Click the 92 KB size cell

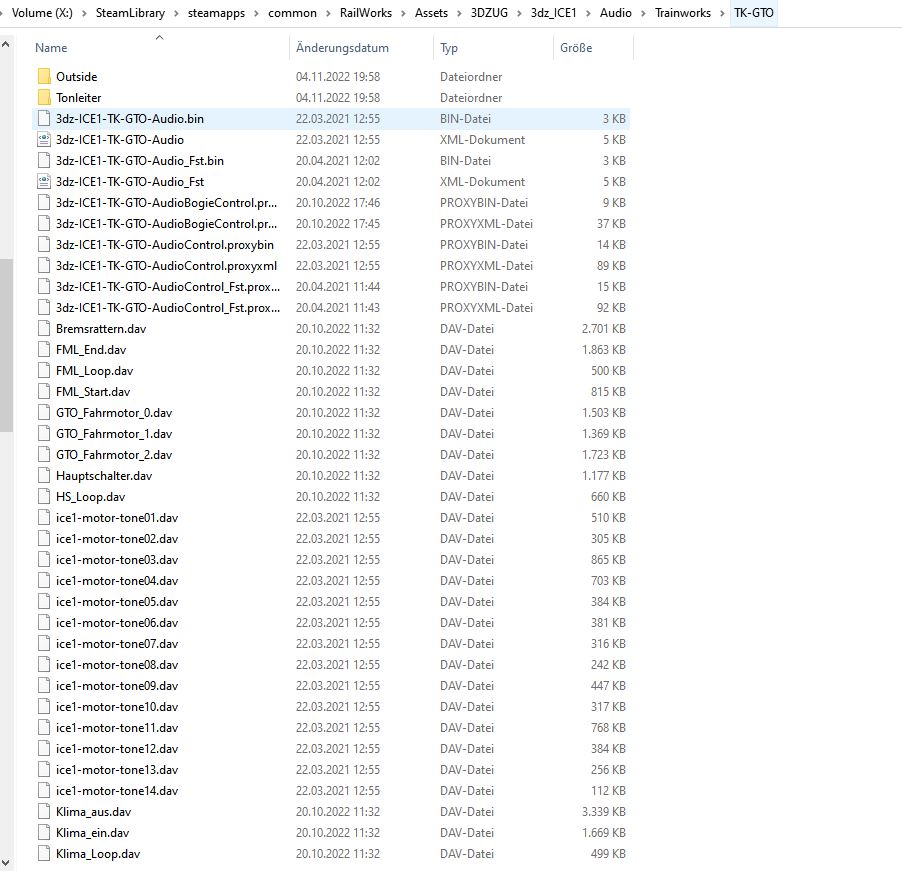pos(611,308)
